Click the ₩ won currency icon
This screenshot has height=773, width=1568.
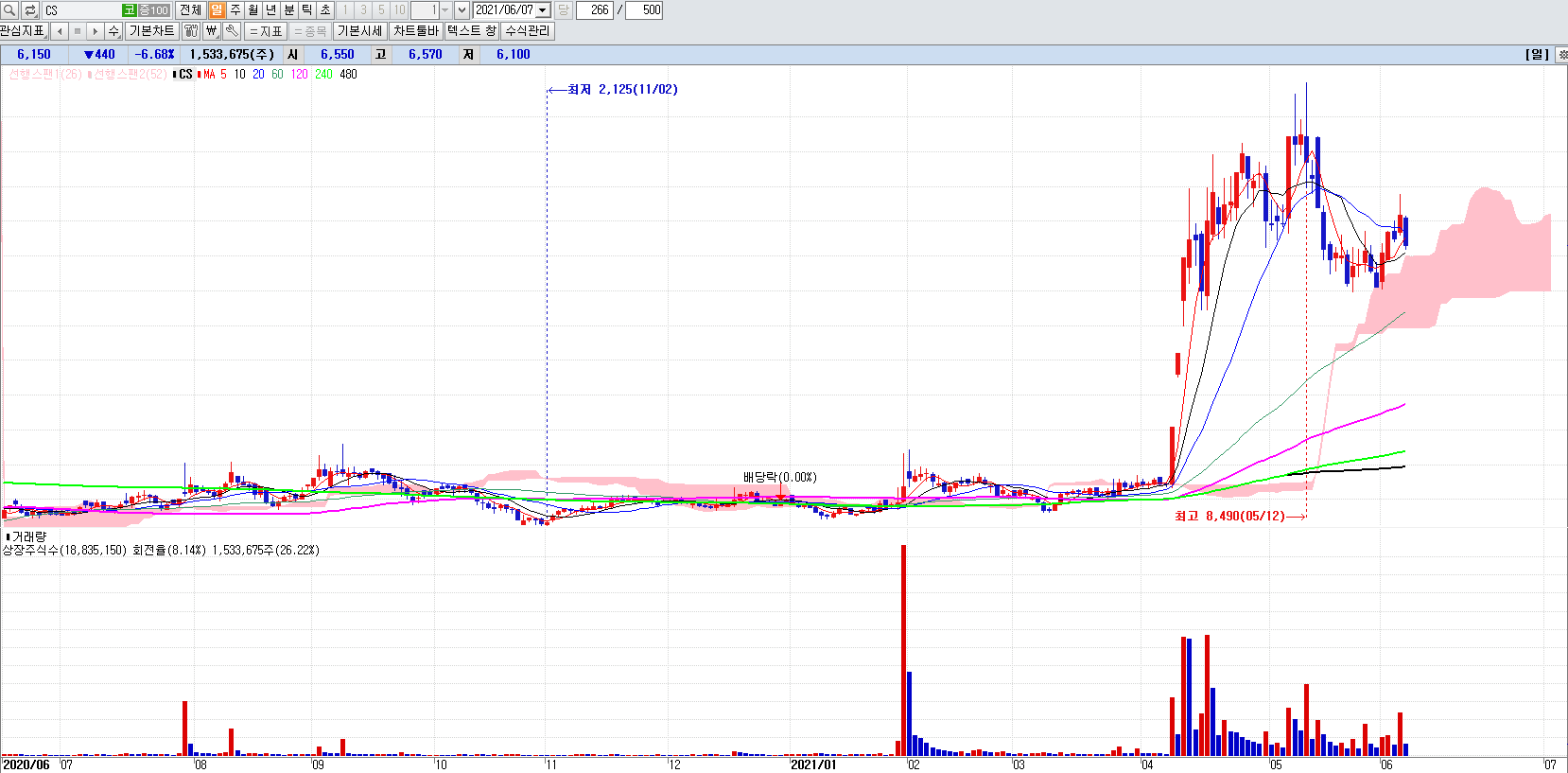211,31
